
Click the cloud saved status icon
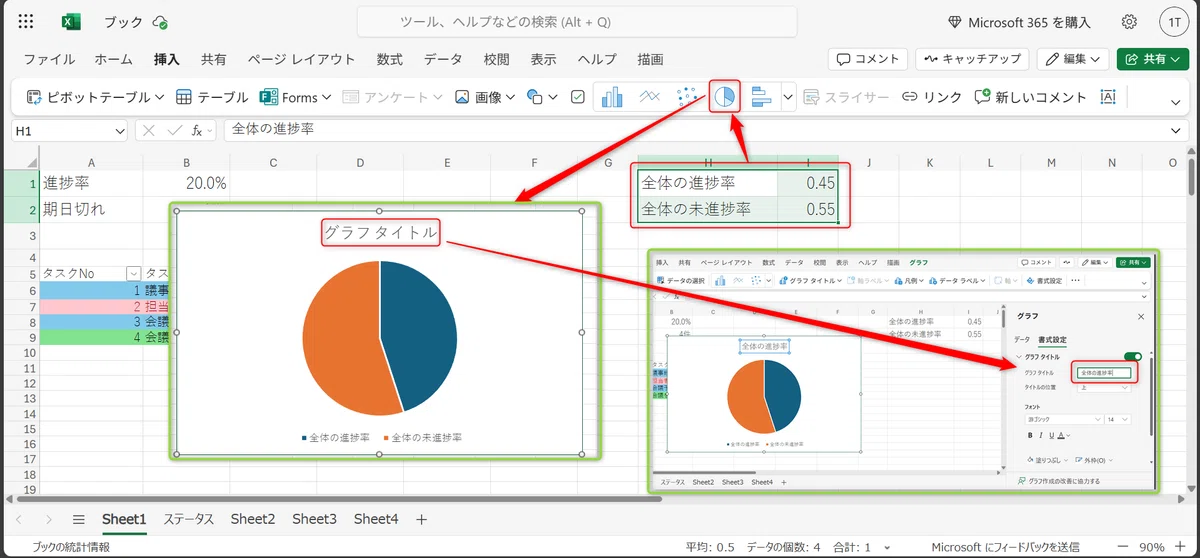tap(161, 22)
